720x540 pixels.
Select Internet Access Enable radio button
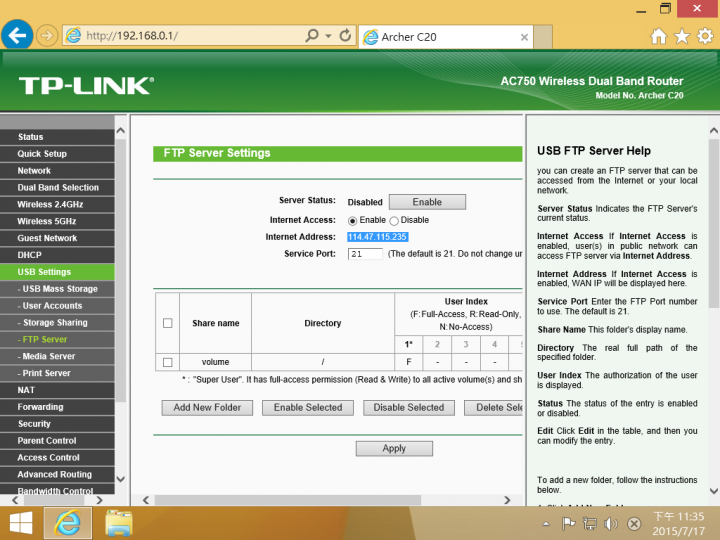tap(352, 221)
